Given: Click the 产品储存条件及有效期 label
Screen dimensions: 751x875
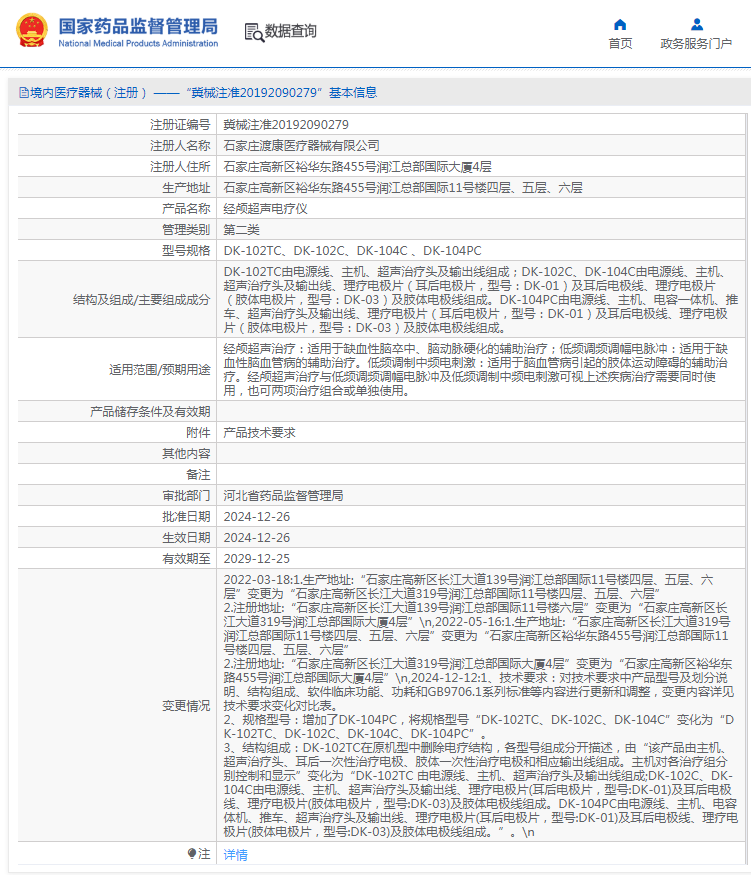Looking at the screenshot, I should (150, 412).
